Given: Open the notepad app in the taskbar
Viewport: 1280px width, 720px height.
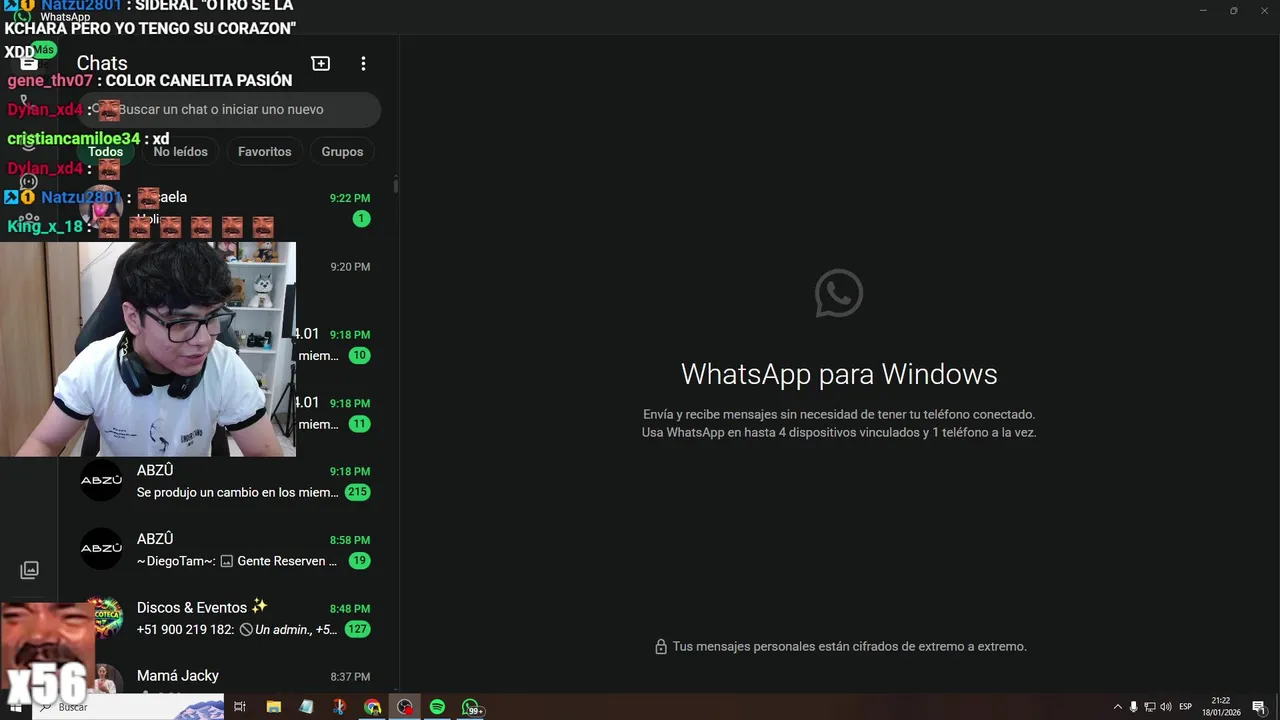Looking at the screenshot, I should point(306,707).
